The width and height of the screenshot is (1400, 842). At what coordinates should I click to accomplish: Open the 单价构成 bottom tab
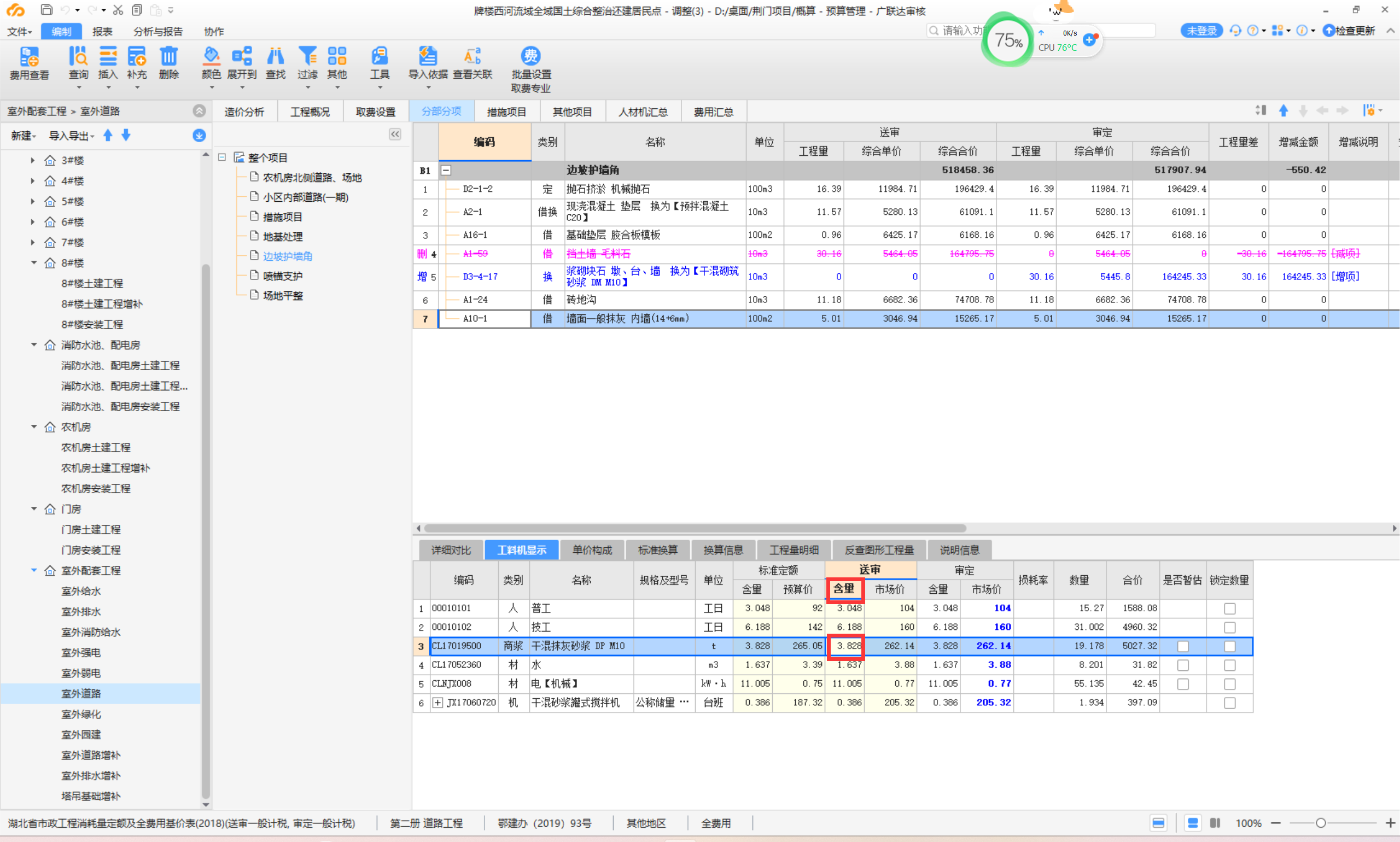coord(592,550)
